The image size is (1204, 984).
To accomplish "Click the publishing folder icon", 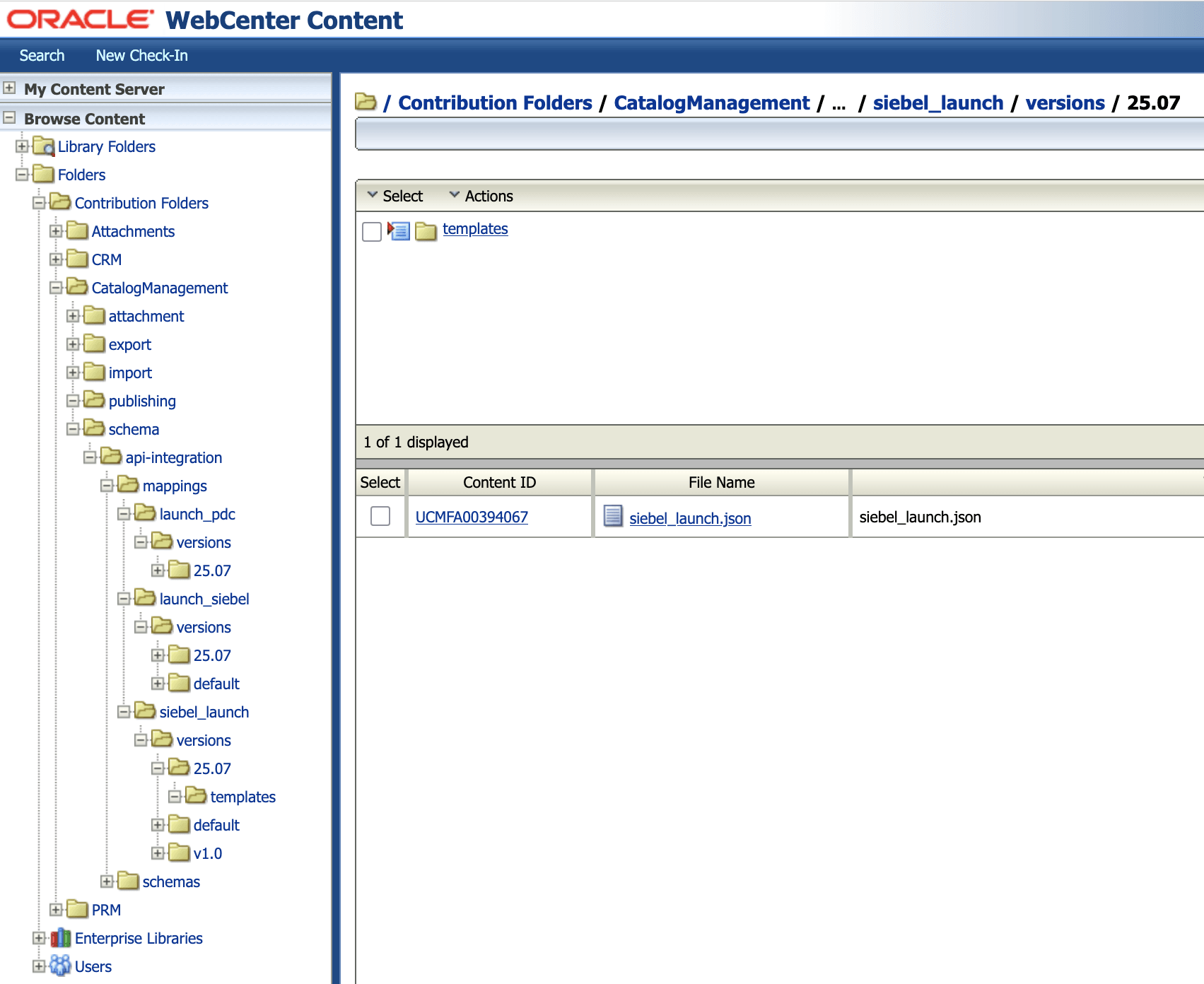I will [94, 401].
